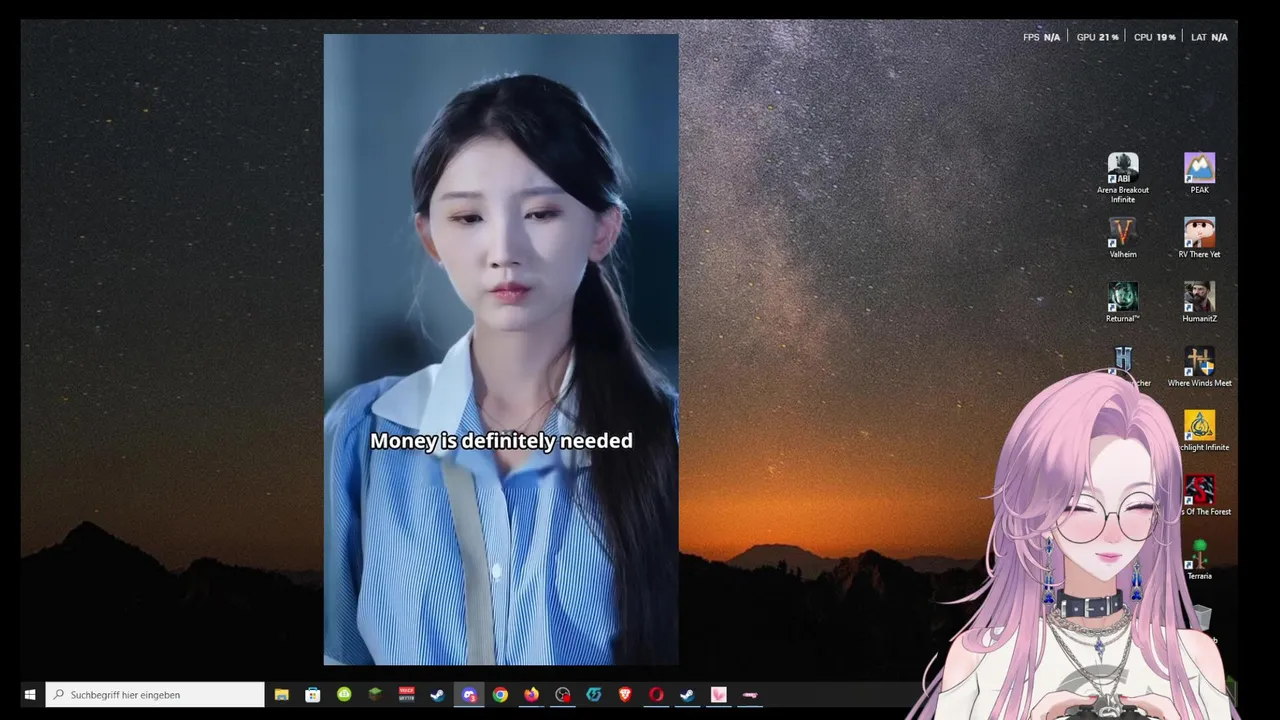Open the Voicemeeter taskbar icon
The height and width of the screenshot is (720, 1280).
pyautogui.click(x=406, y=694)
